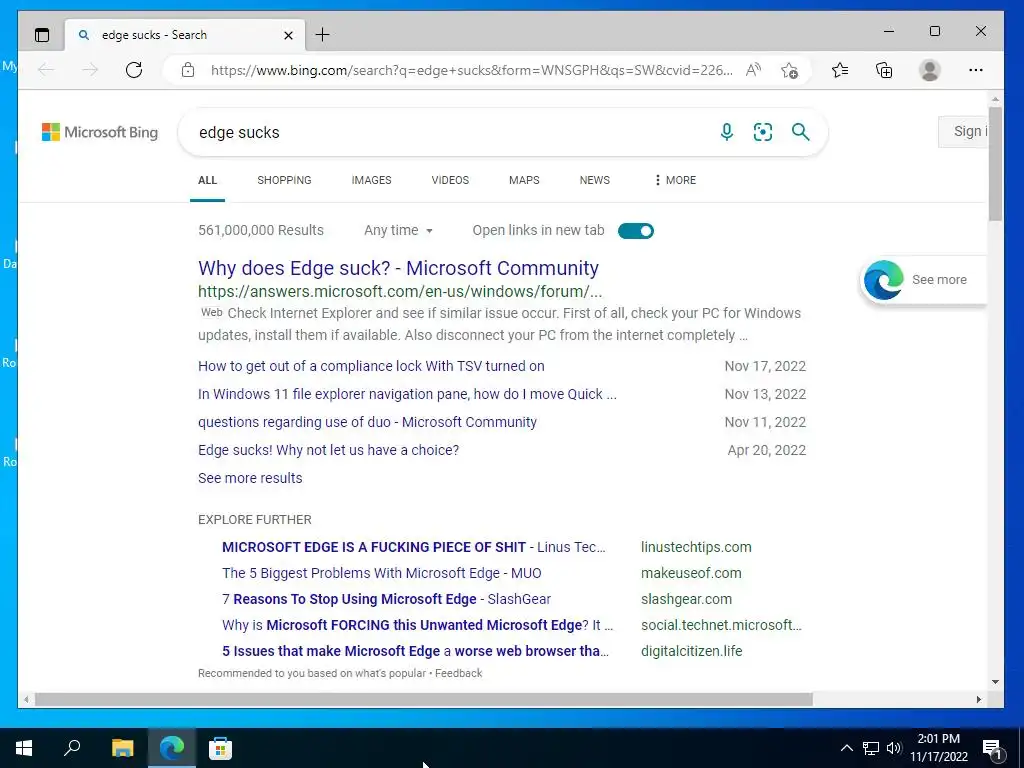1024x768 pixels.
Task: Open Settings and more ellipsis menu
Action: [976, 70]
